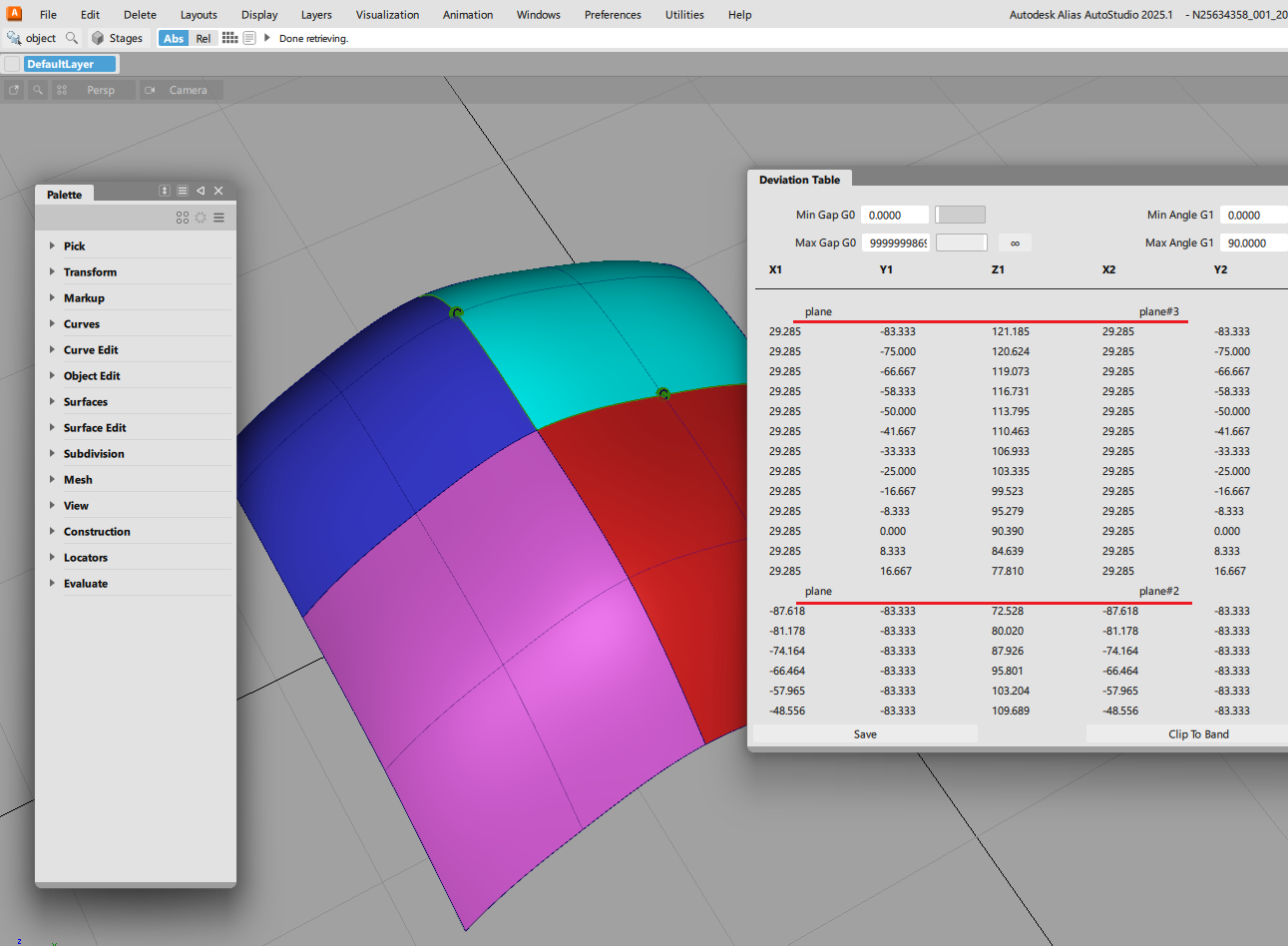Screen dimensions: 1288x946
Task: Open the prompt history list icon
Action: pos(249,38)
